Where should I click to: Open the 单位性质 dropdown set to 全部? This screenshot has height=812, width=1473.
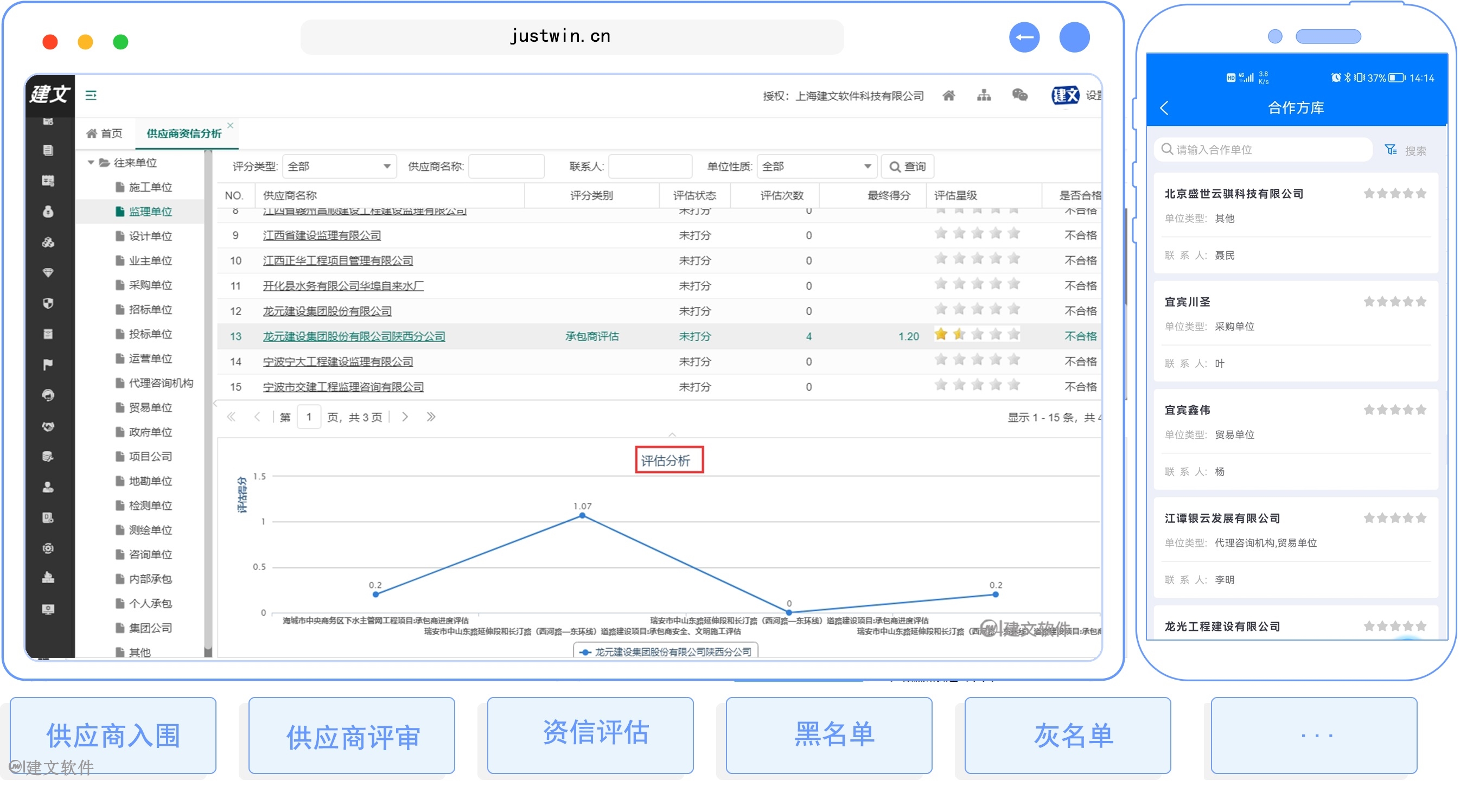817,167
